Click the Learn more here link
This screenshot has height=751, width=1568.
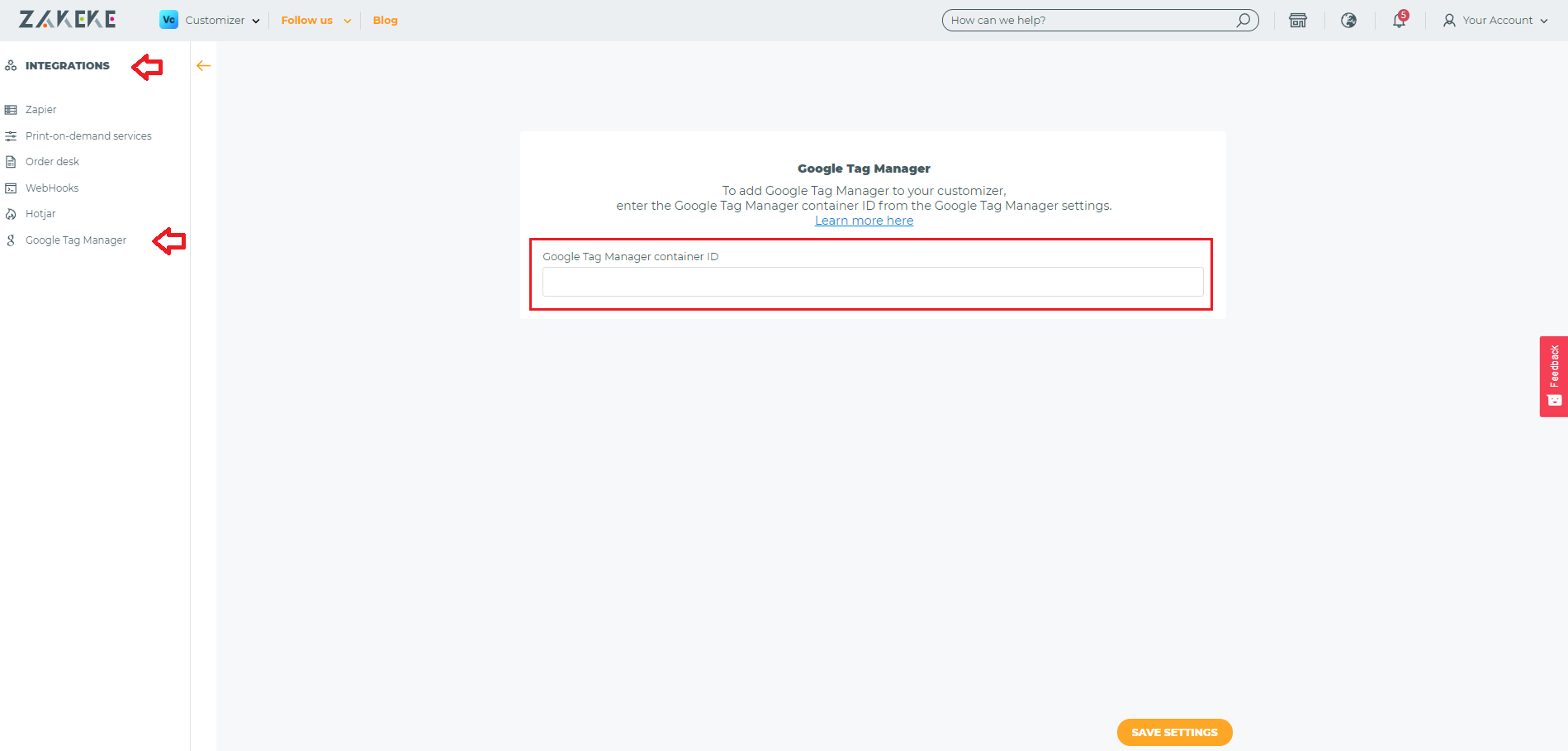pos(864,221)
